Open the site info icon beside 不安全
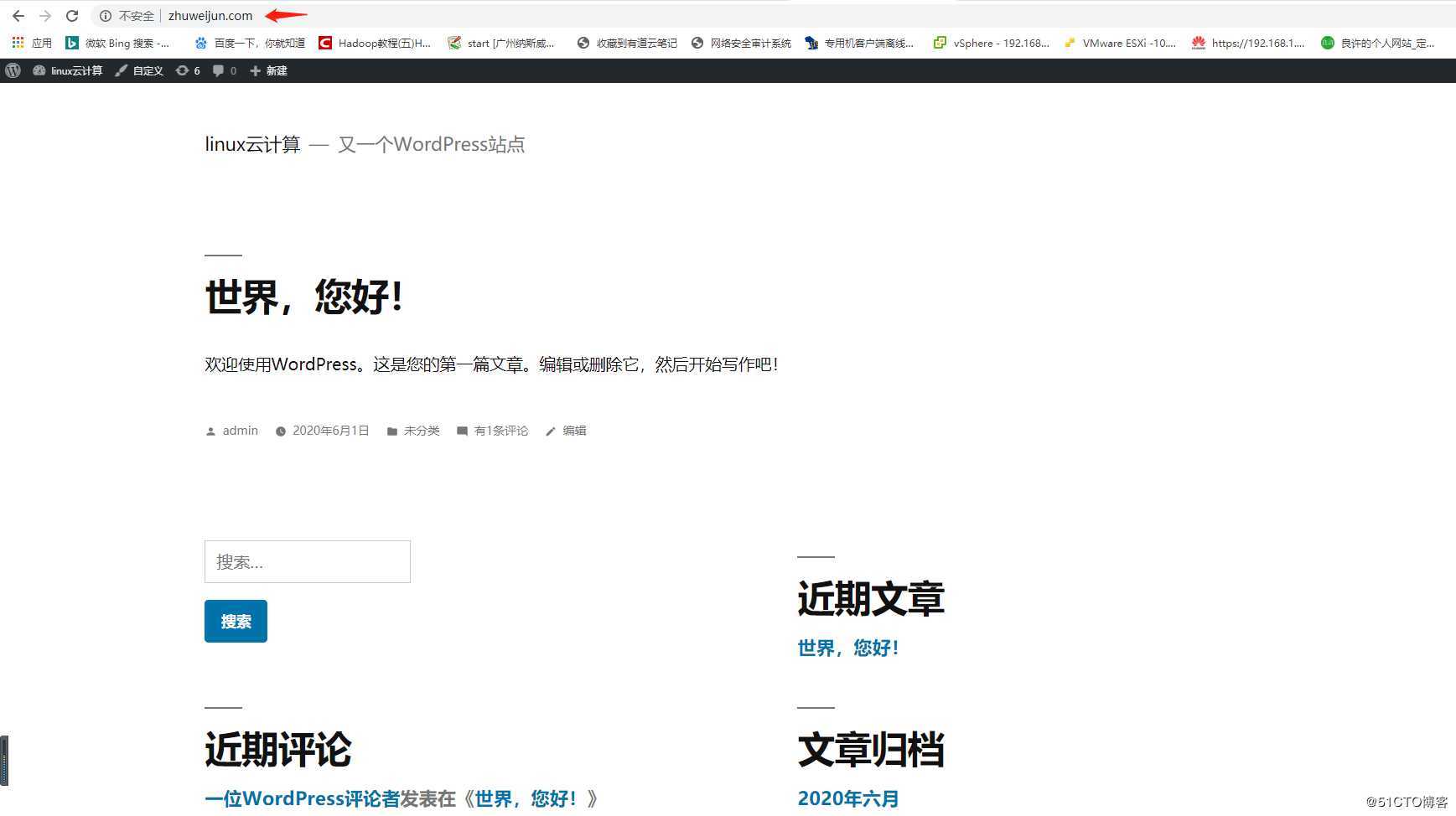This screenshot has width=1456, height=816. [x=106, y=16]
